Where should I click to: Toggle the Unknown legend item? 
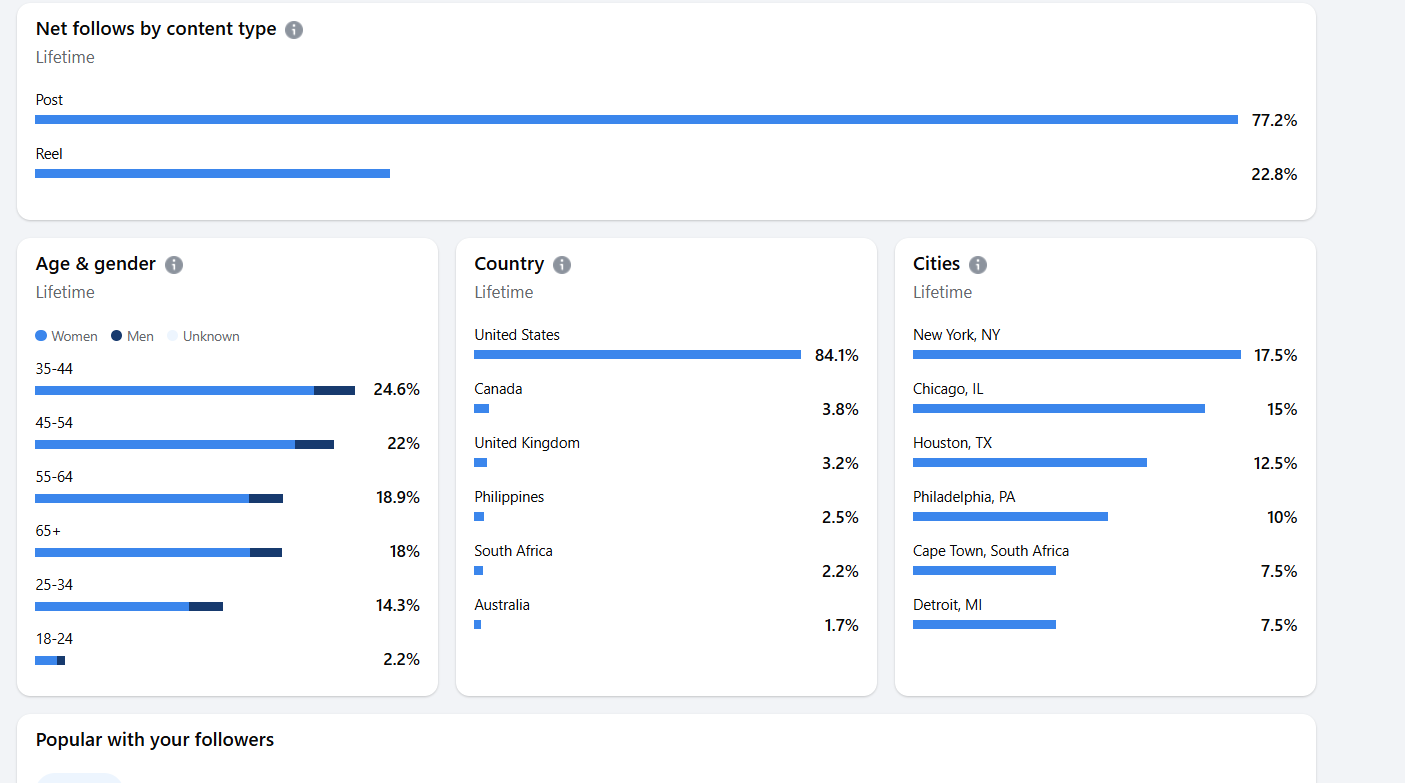(203, 337)
